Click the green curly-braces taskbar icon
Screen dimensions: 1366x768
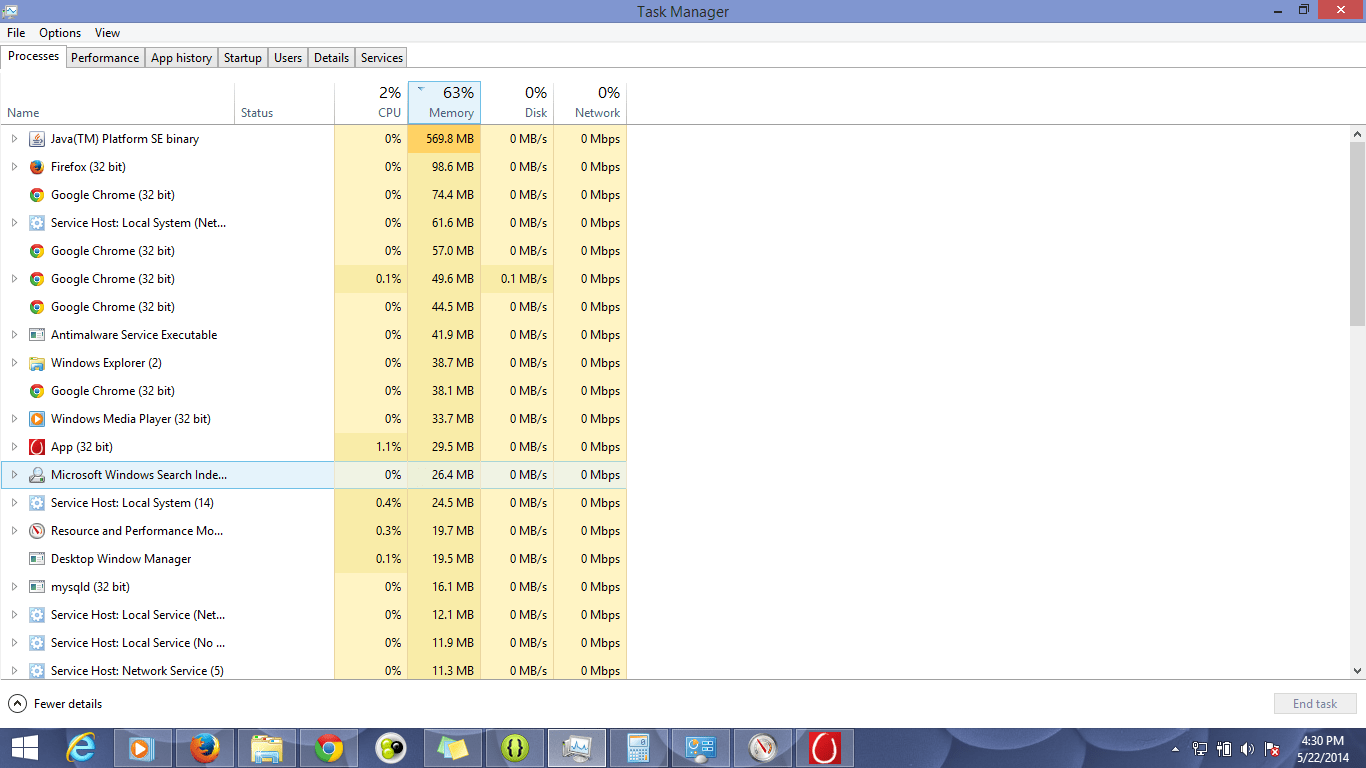(515, 748)
